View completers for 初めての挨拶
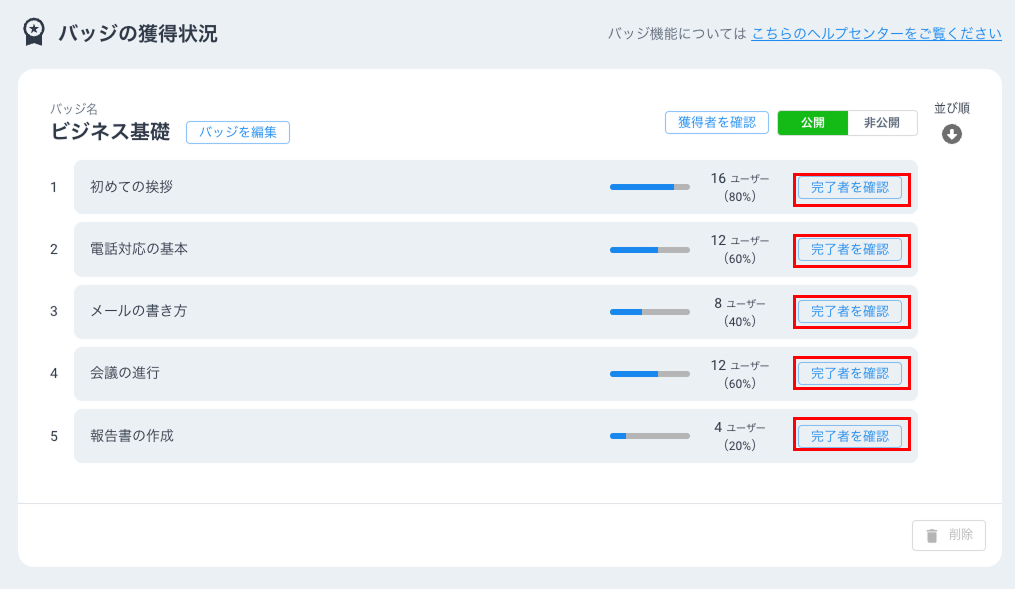The image size is (1015, 589). 850,187
